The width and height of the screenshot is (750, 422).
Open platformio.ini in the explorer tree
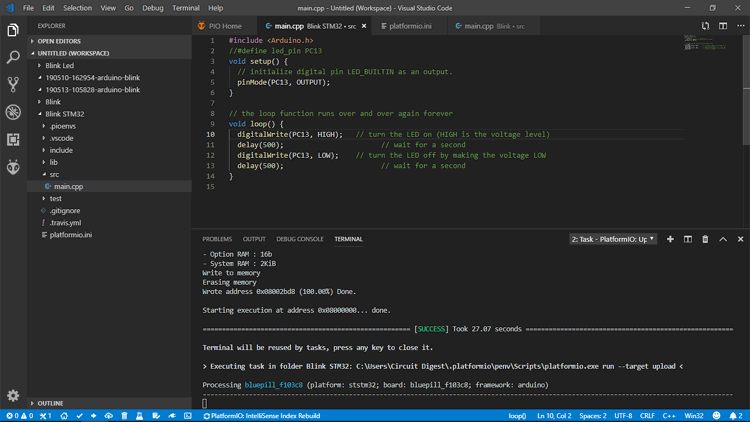click(x=110, y=235)
